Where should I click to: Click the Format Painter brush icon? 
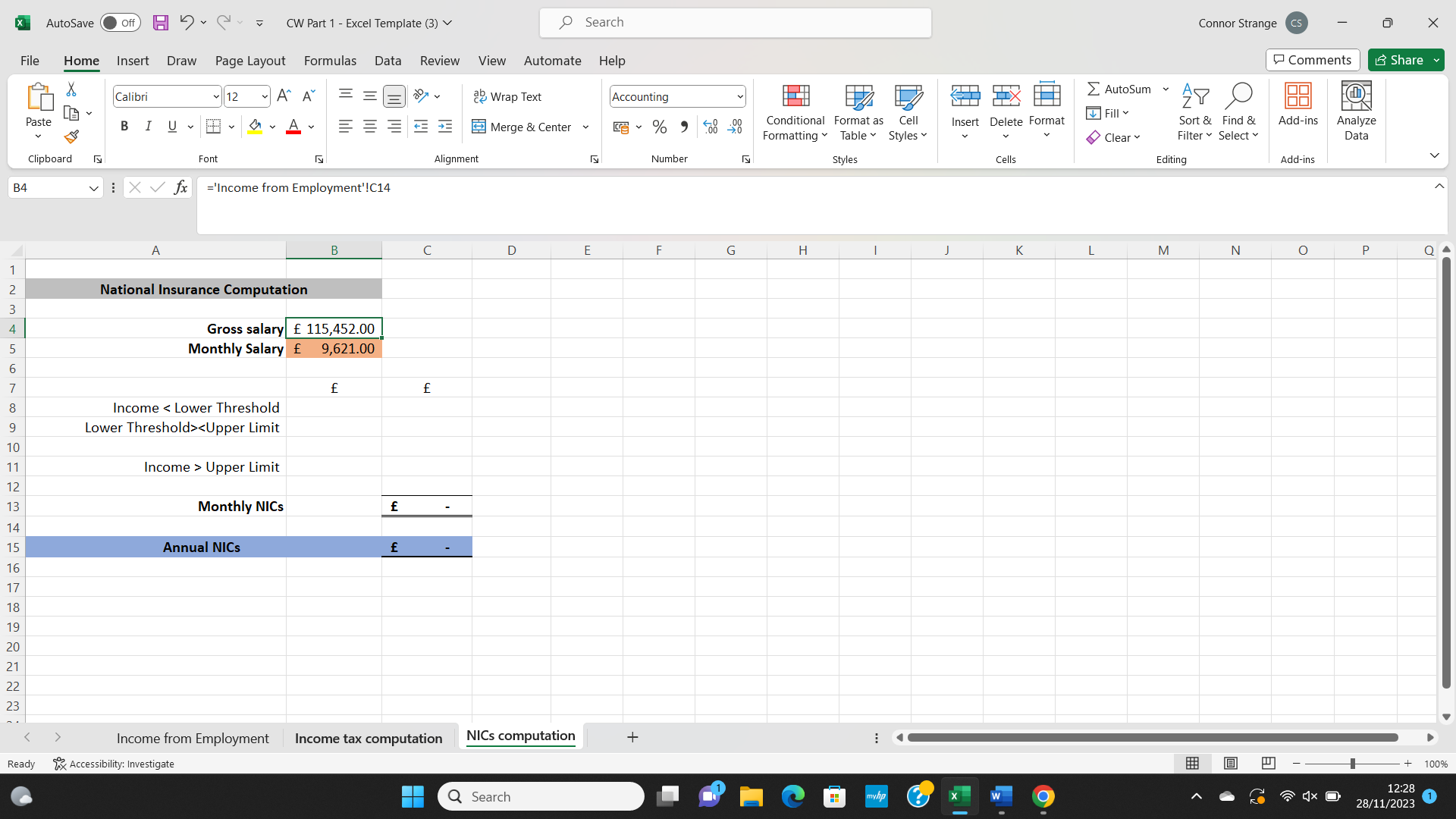pyautogui.click(x=71, y=137)
